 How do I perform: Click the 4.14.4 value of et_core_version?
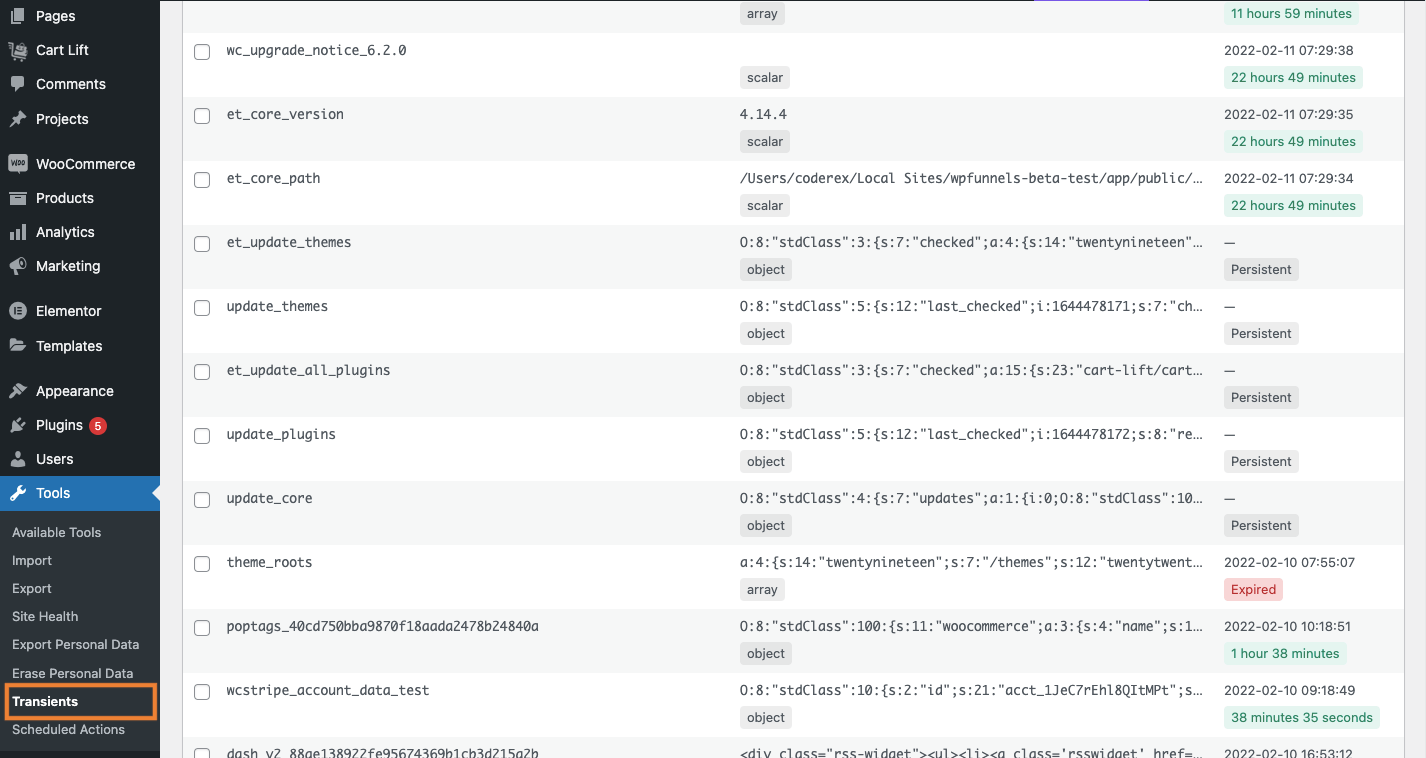(763, 114)
